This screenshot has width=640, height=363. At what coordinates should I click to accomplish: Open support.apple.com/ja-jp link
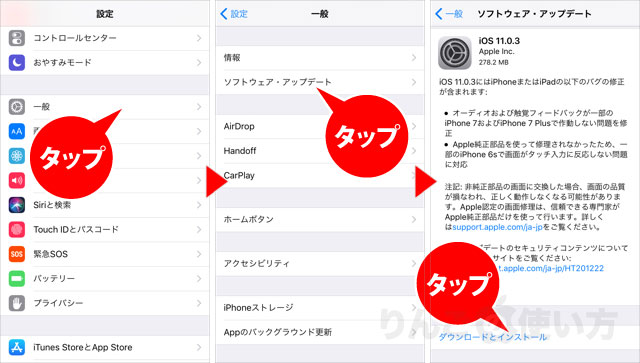point(497,227)
